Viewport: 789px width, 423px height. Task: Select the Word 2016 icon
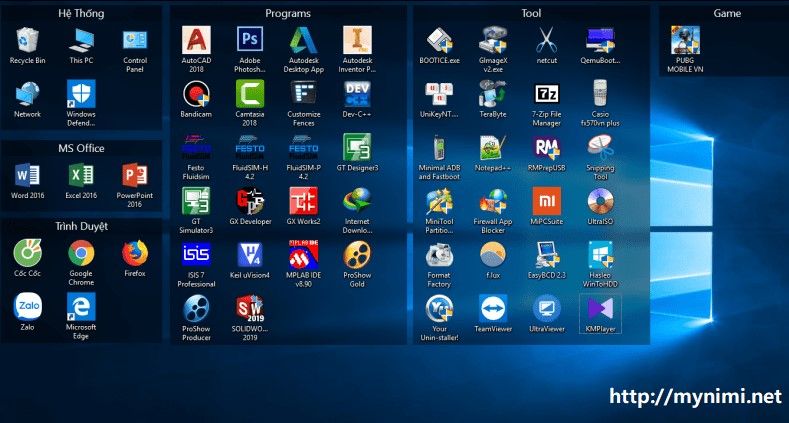[x=28, y=176]
